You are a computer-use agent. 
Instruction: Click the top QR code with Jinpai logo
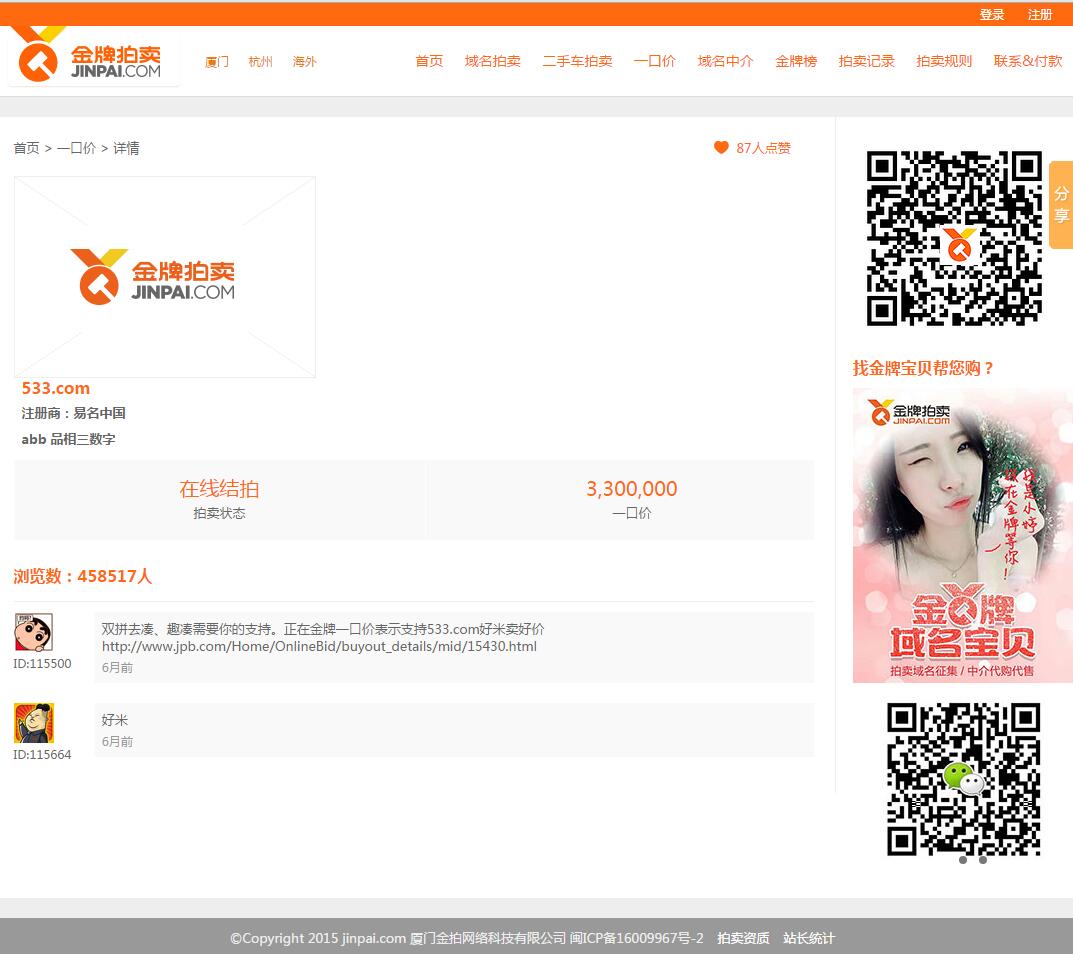point(954,238)
